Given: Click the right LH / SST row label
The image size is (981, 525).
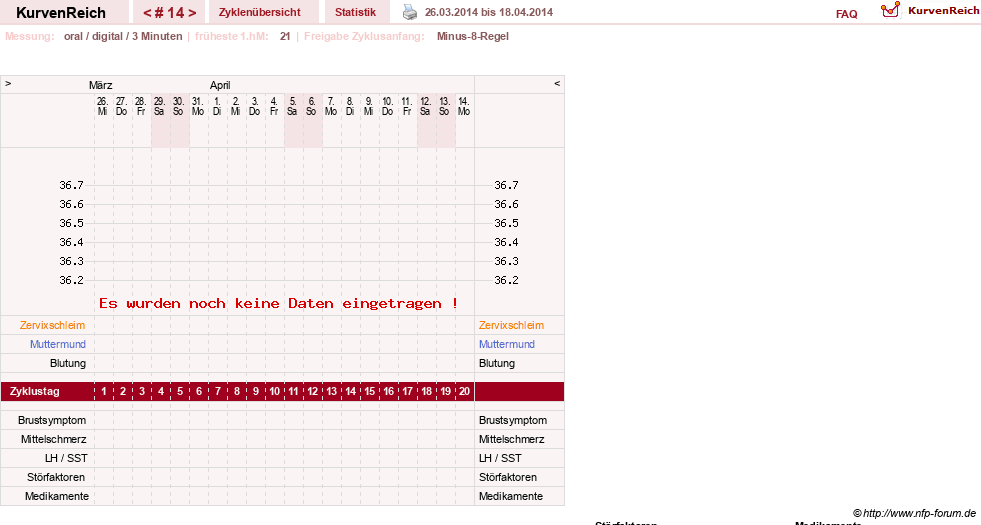Looking at the screenshot, I should [x=500, y=458].
